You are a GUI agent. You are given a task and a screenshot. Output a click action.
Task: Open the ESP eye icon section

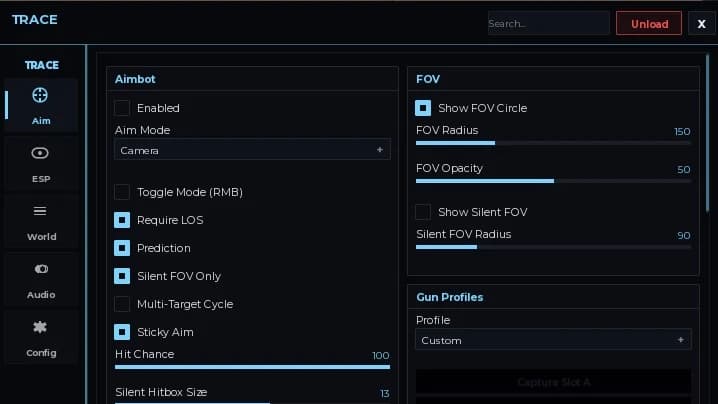coord(40,153)
